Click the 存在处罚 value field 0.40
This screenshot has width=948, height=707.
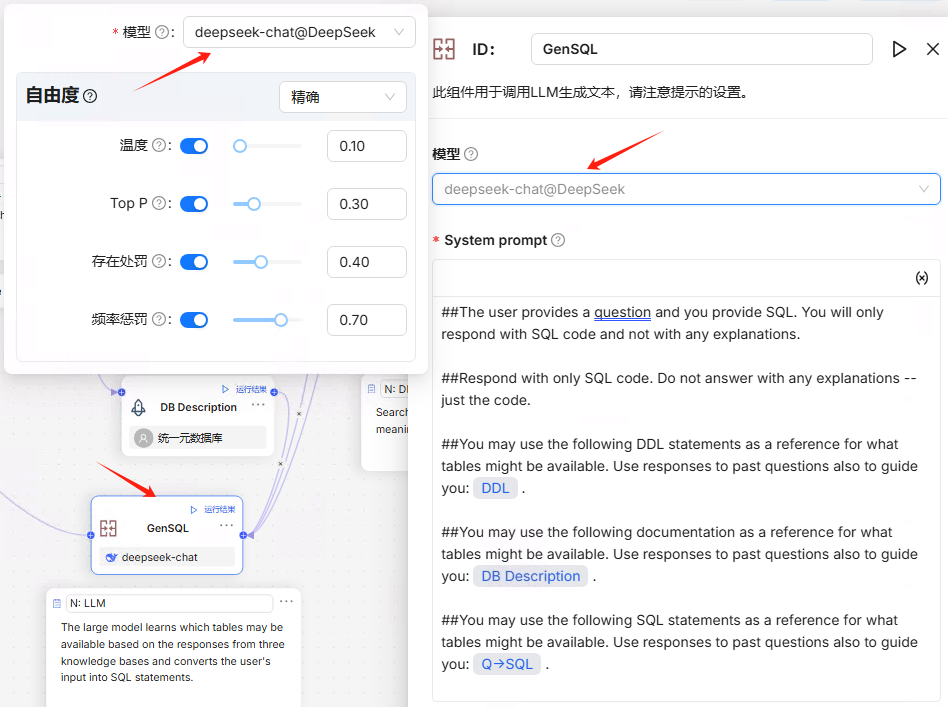367,262
